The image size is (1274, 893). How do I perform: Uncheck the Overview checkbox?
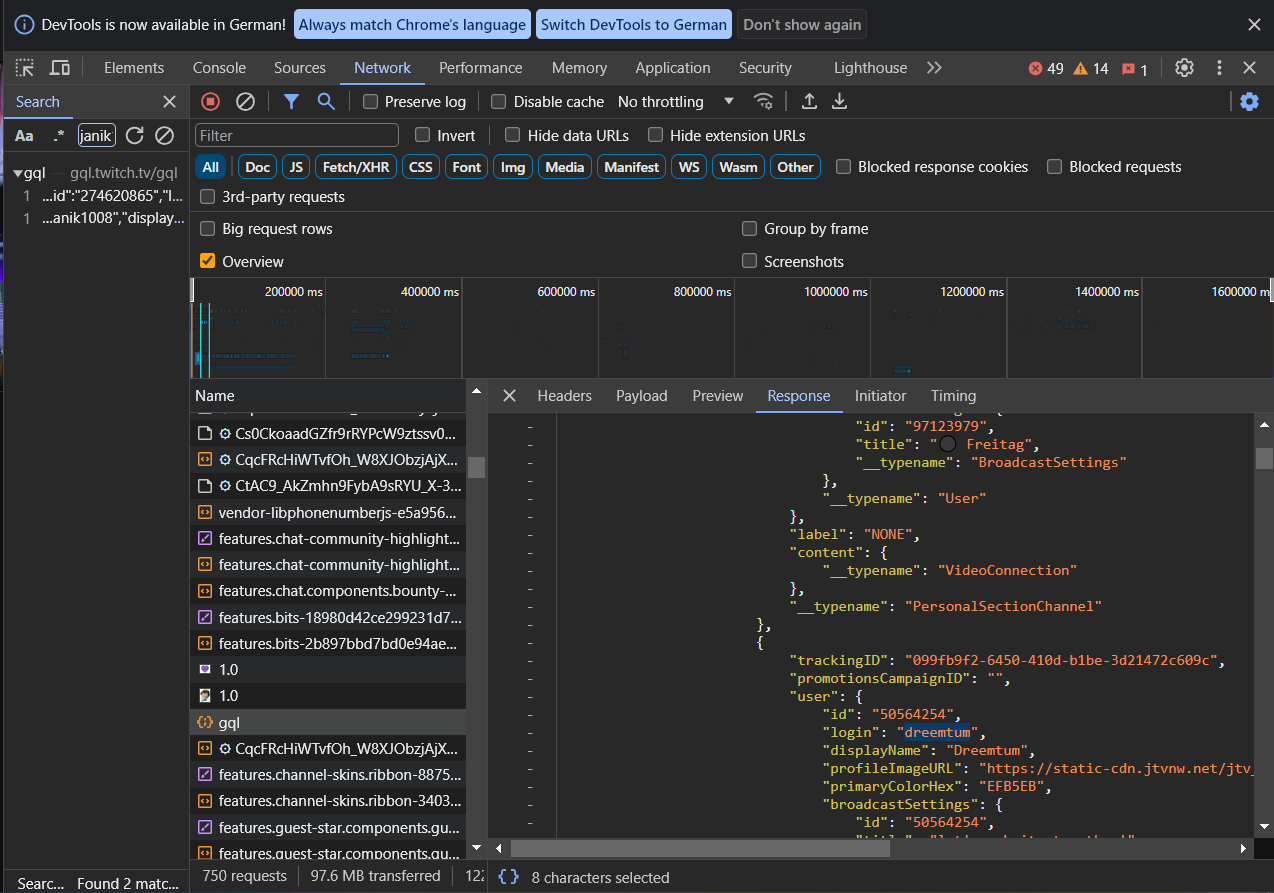tap(208, 261)
